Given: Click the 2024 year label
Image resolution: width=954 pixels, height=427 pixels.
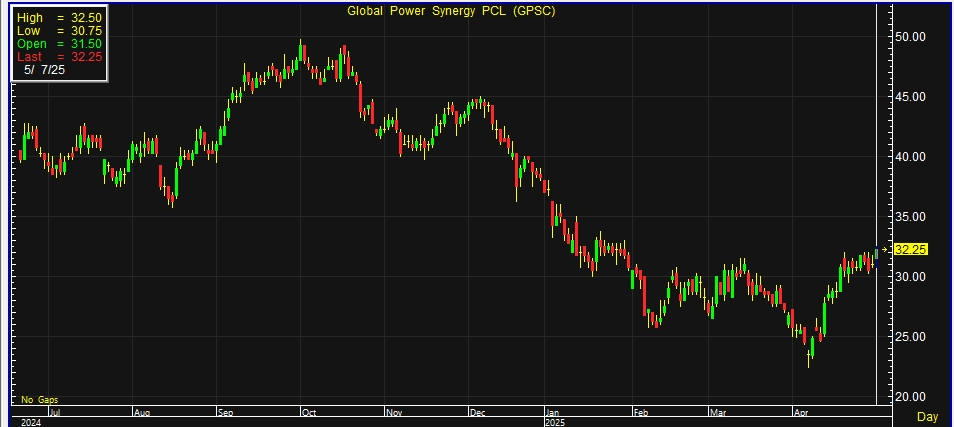Looking at the screenshot, I should pos(30,422).
